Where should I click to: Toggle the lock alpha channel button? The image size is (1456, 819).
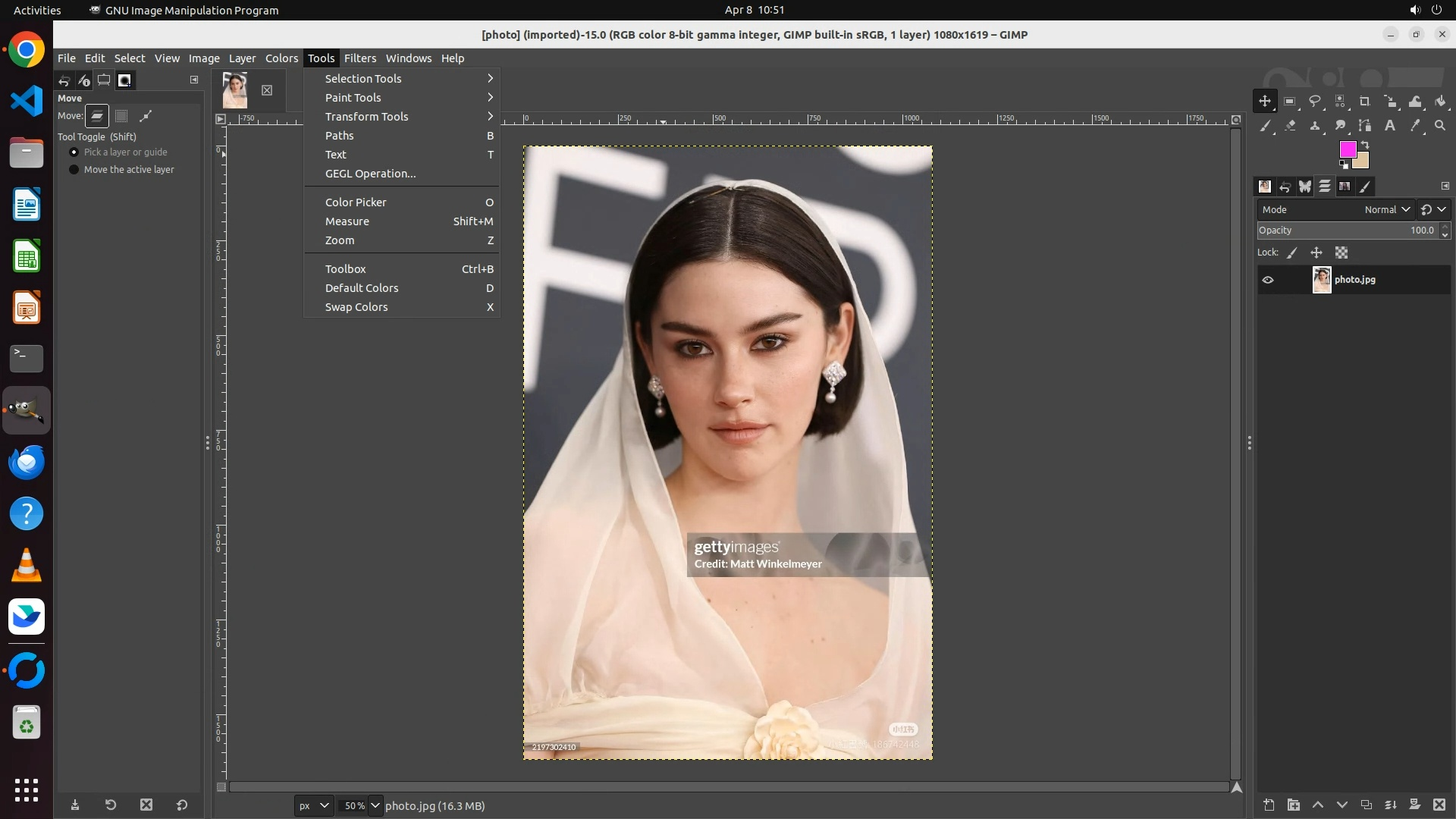point(1341,253)
